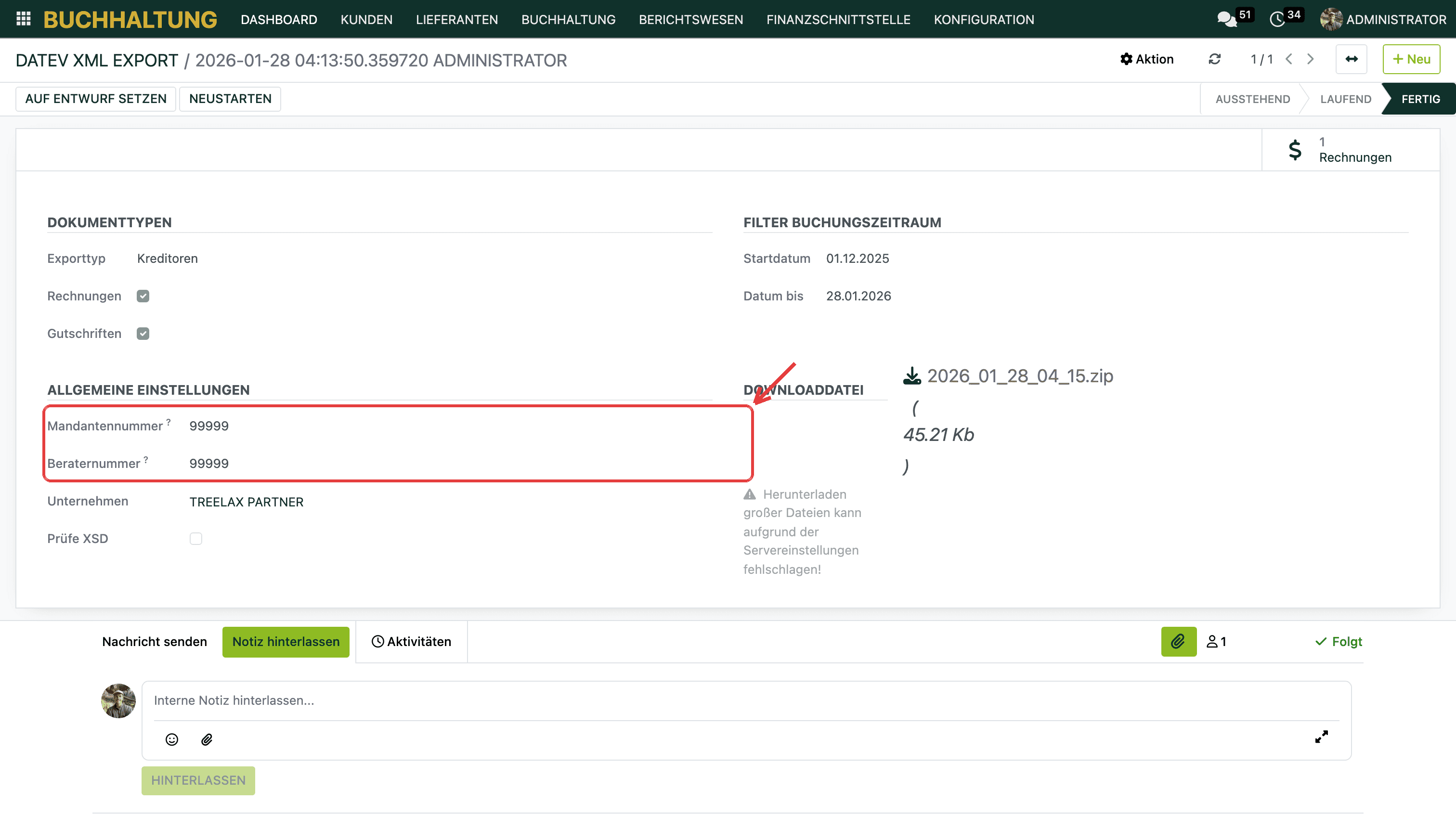Click the dollar sign Rechnungen stat button
1456x828 pixels.
point(1351,150)
